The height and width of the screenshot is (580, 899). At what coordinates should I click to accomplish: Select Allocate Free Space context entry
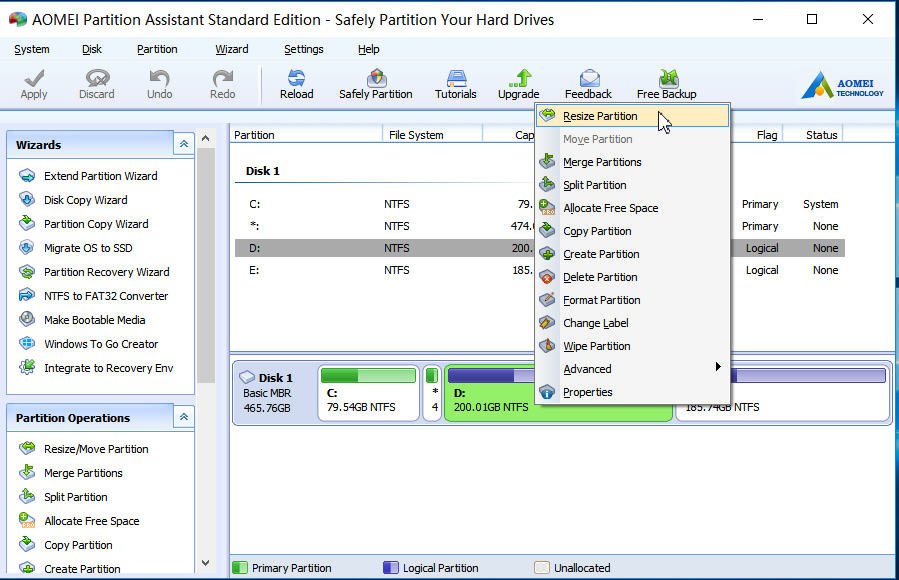633,208
